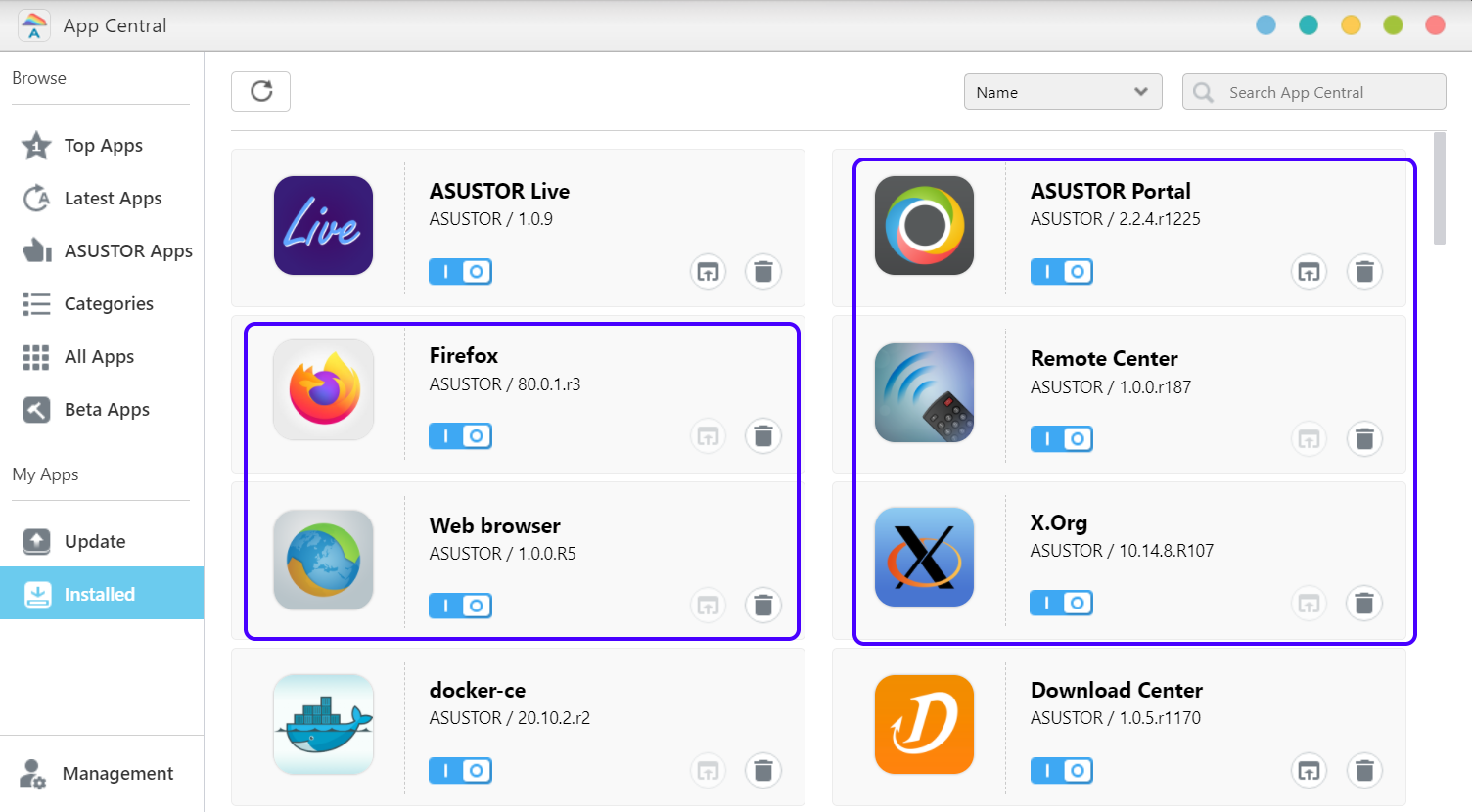Viewport: 1472px width, 812px height.
Task: Click the X.Org trash icon
Action: [x=1364, y=603]
